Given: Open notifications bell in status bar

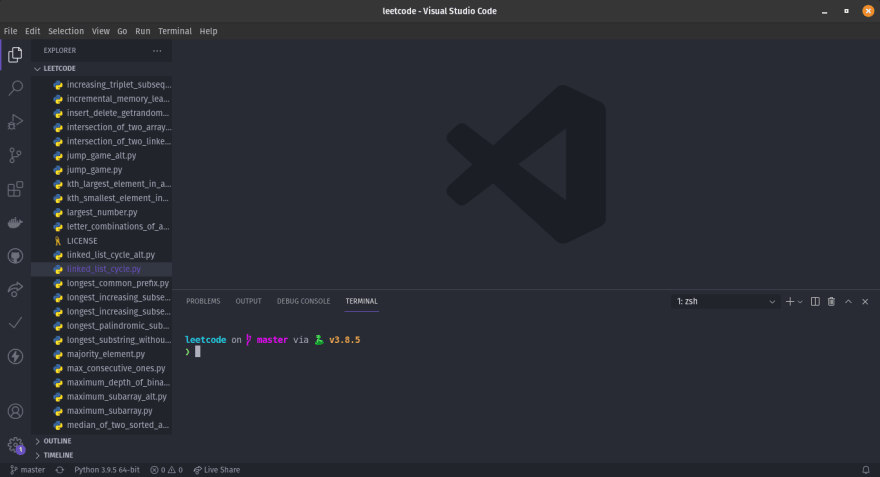Looking at the screenshot, I should pos(865,470).
